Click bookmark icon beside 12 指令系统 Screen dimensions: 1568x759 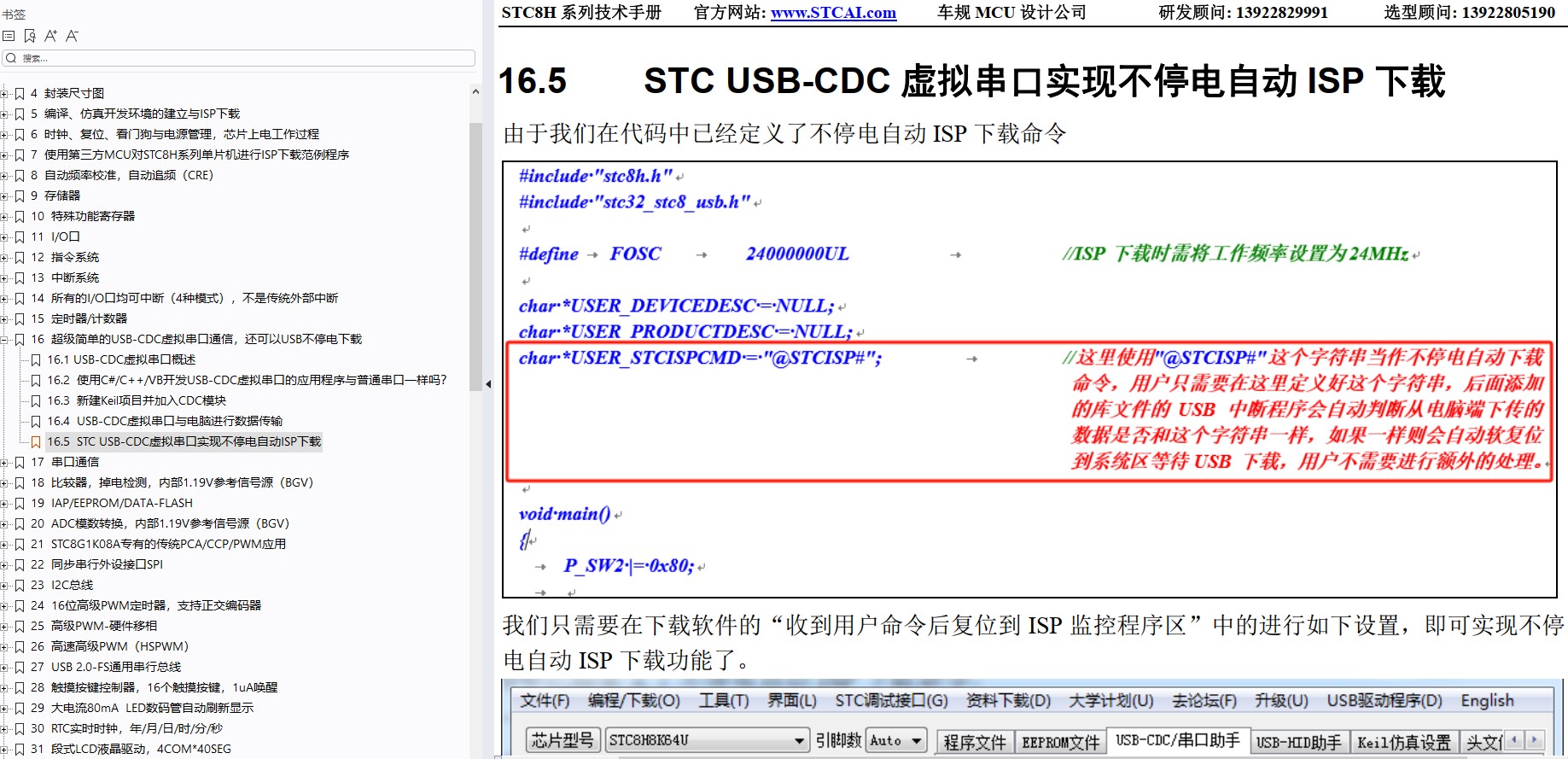(20, 257)
